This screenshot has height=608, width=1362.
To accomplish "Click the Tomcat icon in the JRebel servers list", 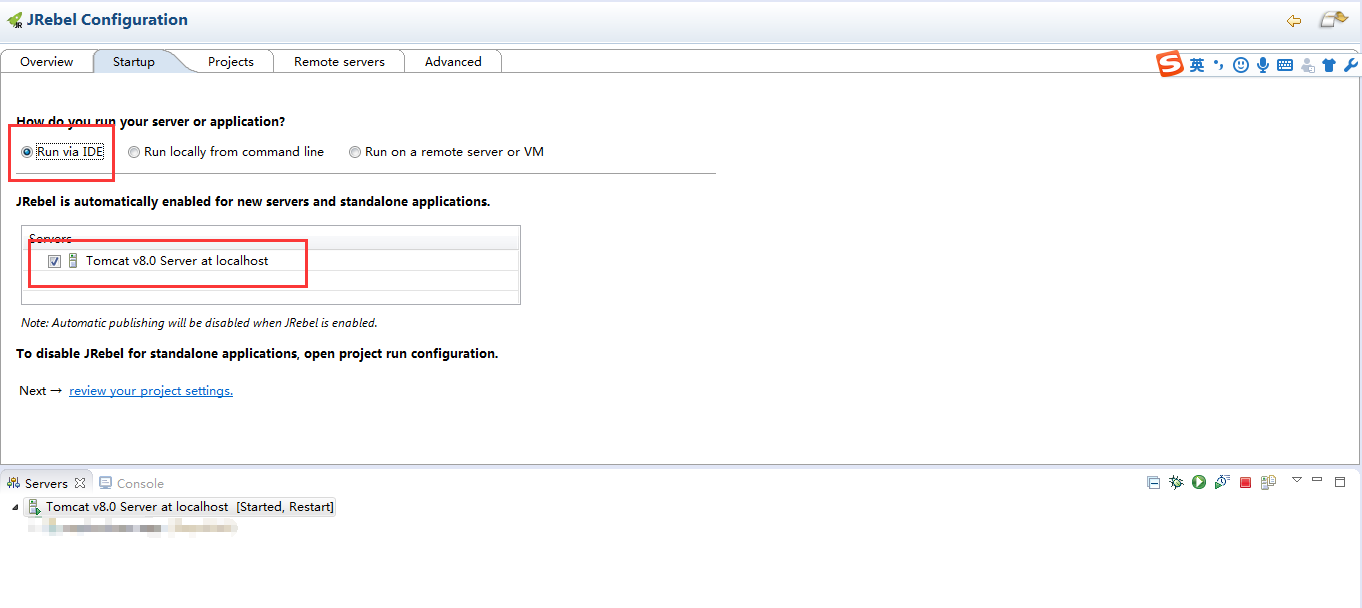I will (x=73, y=261).
